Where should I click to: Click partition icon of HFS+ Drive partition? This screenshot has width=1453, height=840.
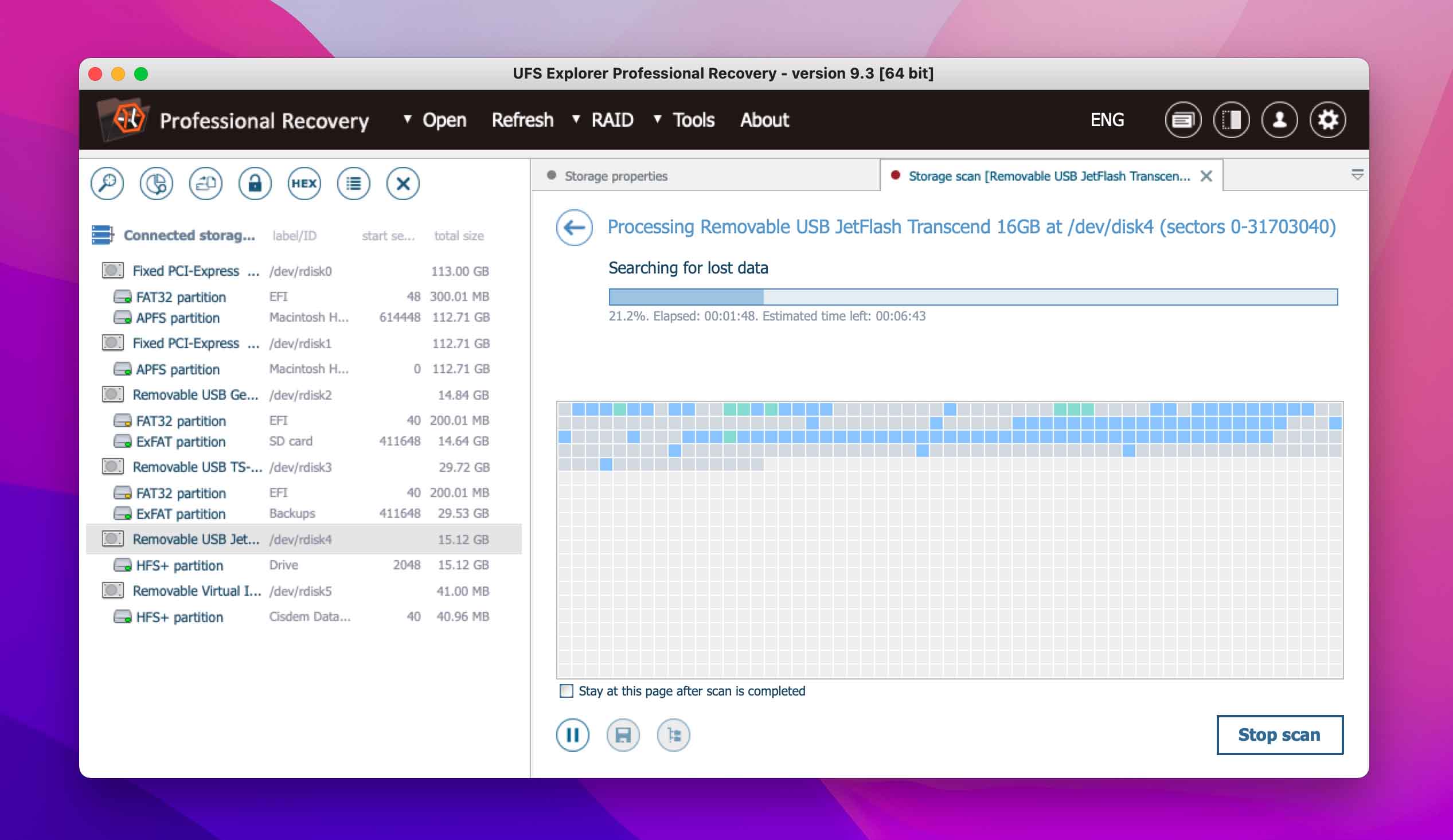coord(122,565)
